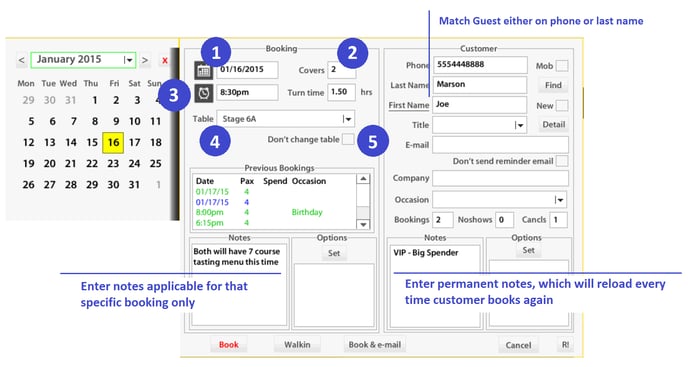Image resolution: width=688 pixels, height=367 pixels.
Task: Select day 17 in the calendar
Action: pyautogui.click(x=134, y=143)
